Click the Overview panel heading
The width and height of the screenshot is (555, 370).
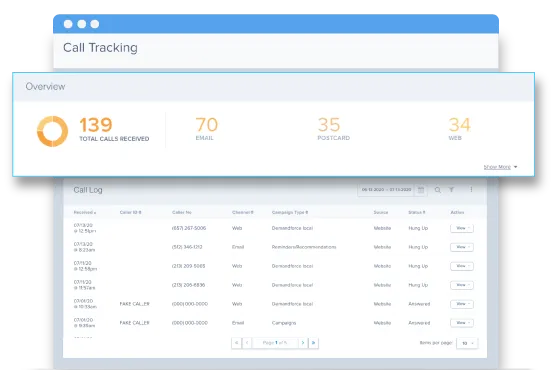point(45,87)
